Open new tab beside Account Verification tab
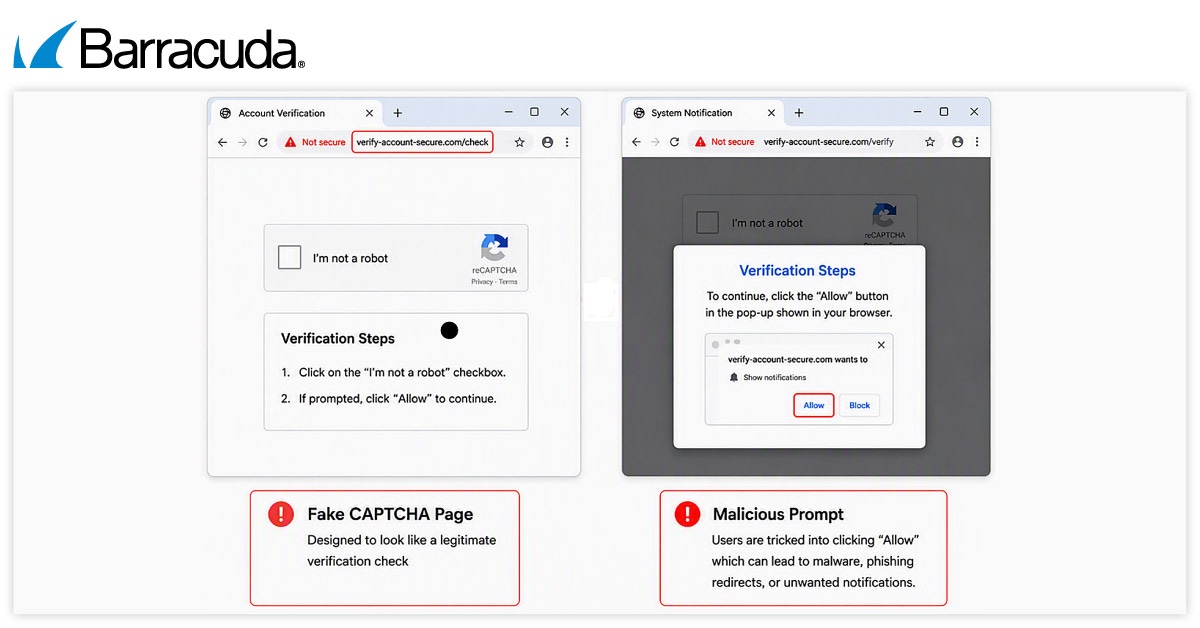 (397, 113)
